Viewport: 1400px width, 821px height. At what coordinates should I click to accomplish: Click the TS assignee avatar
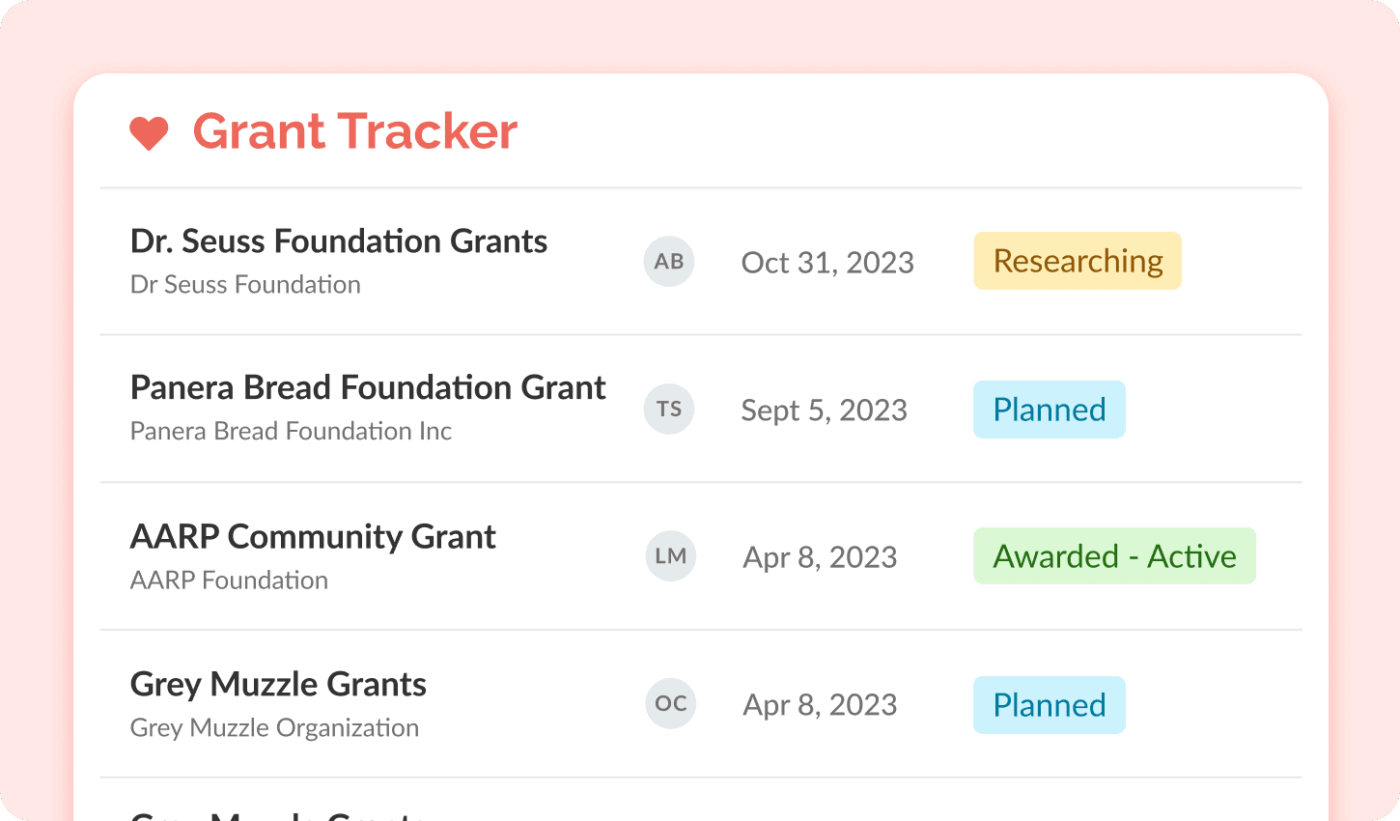669,409
